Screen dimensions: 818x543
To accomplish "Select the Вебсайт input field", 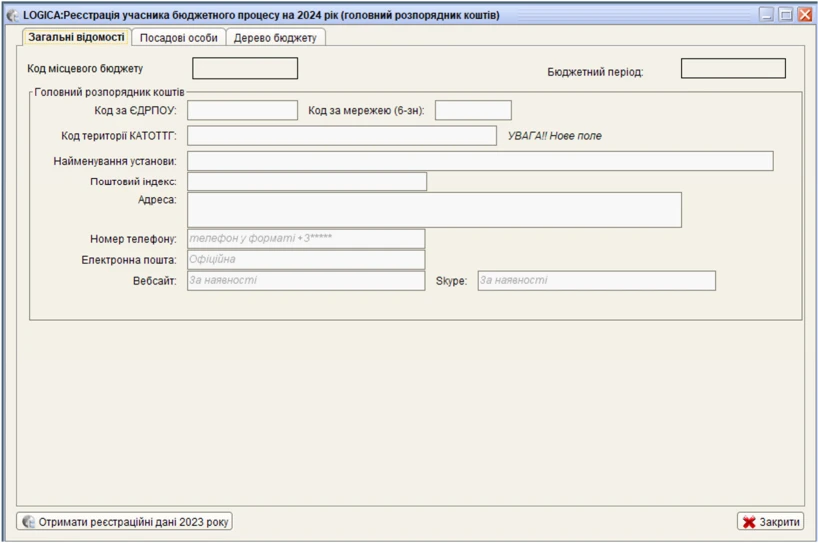I will [306, 281].
